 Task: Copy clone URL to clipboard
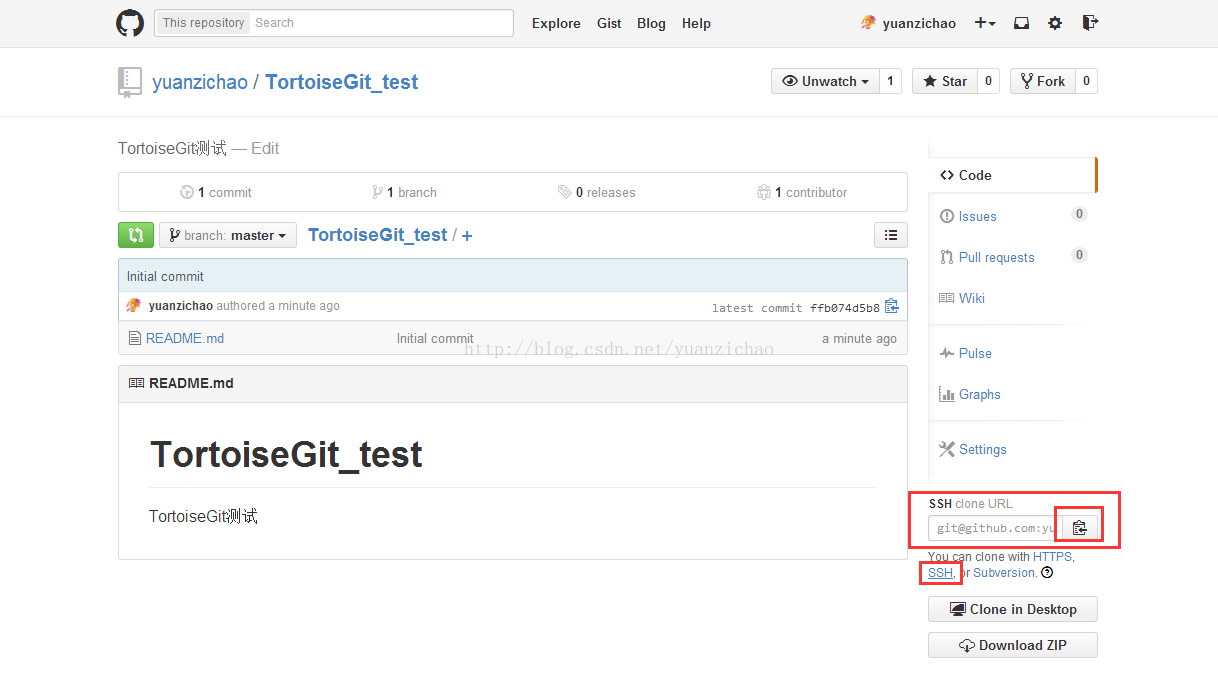1080,528
